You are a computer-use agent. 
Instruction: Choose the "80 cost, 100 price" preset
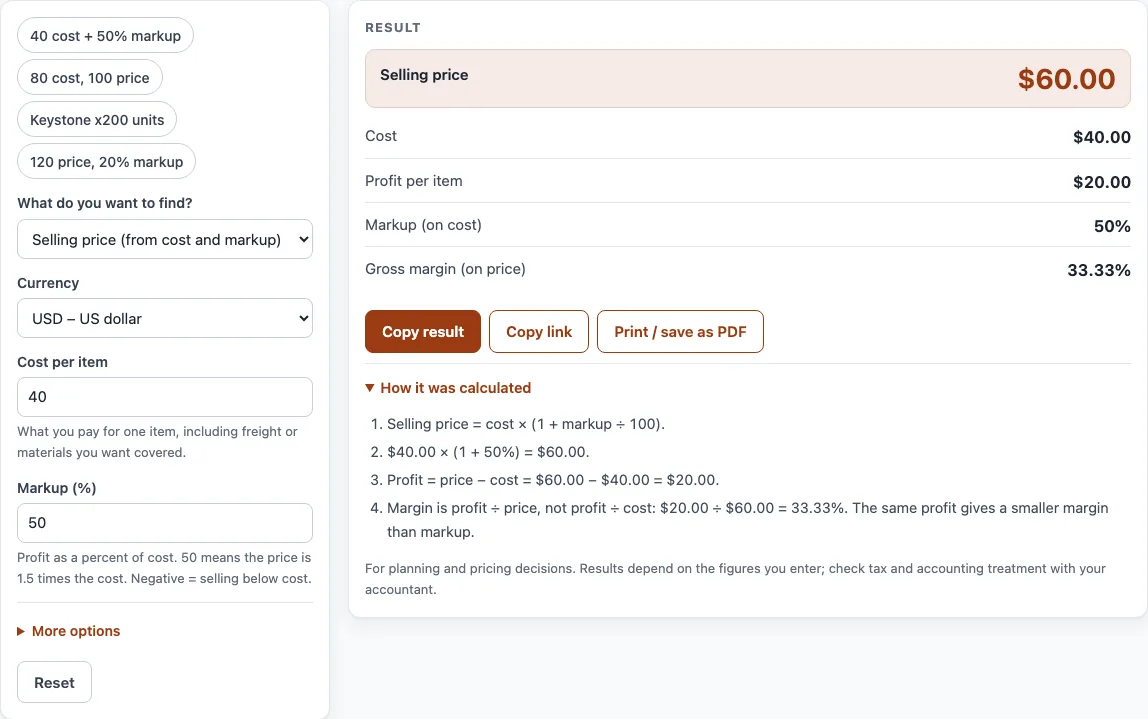(90, 78)
